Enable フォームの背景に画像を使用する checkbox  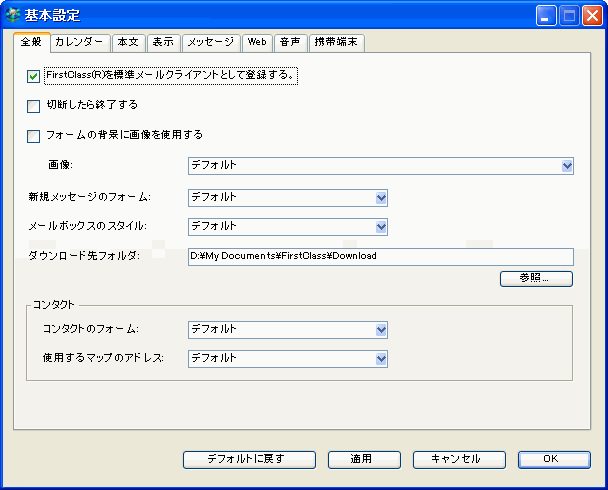coord(34,136)
